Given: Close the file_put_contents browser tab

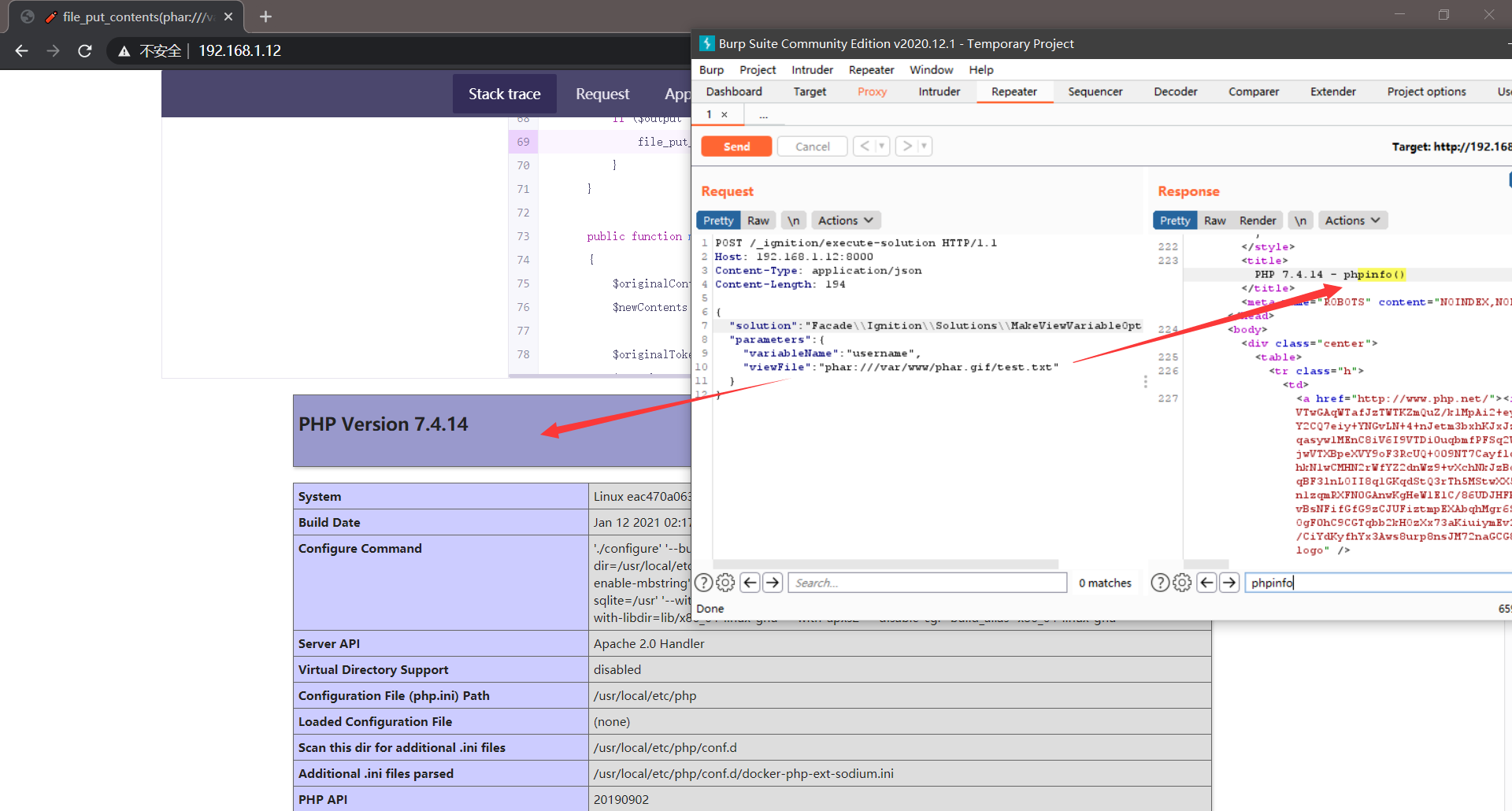Looking at the screenshot, I should point(228,17).
